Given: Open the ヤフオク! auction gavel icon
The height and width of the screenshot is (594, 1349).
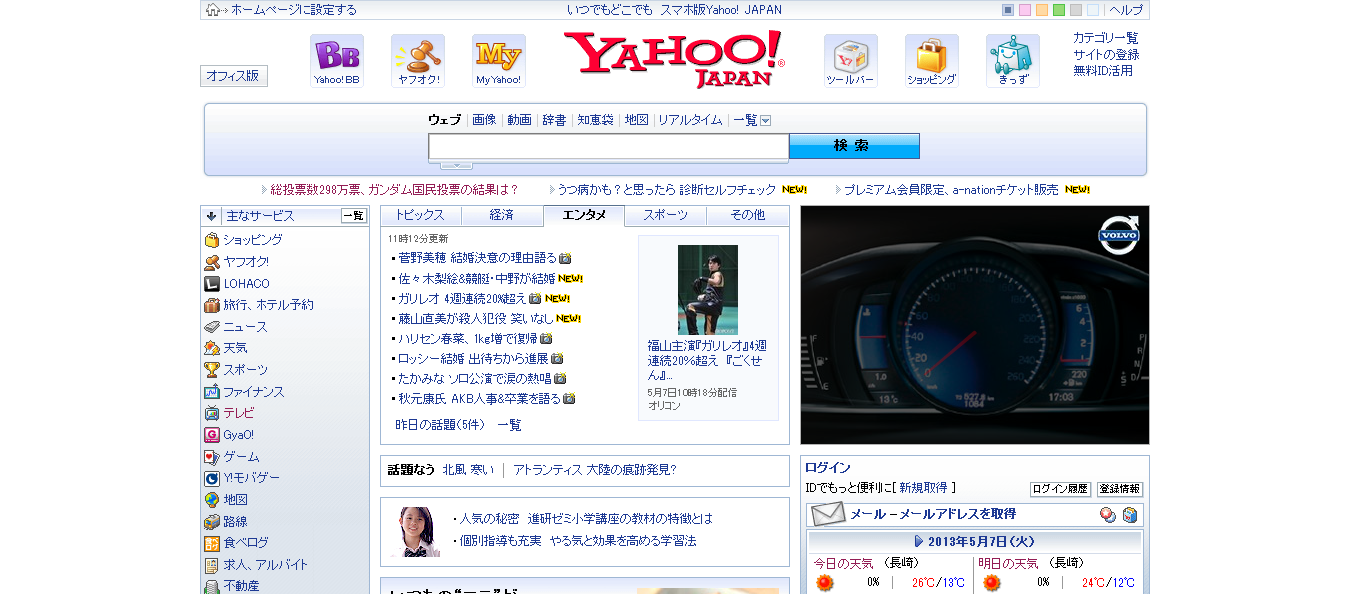Looking at the screenshot, I should [418, 61].
